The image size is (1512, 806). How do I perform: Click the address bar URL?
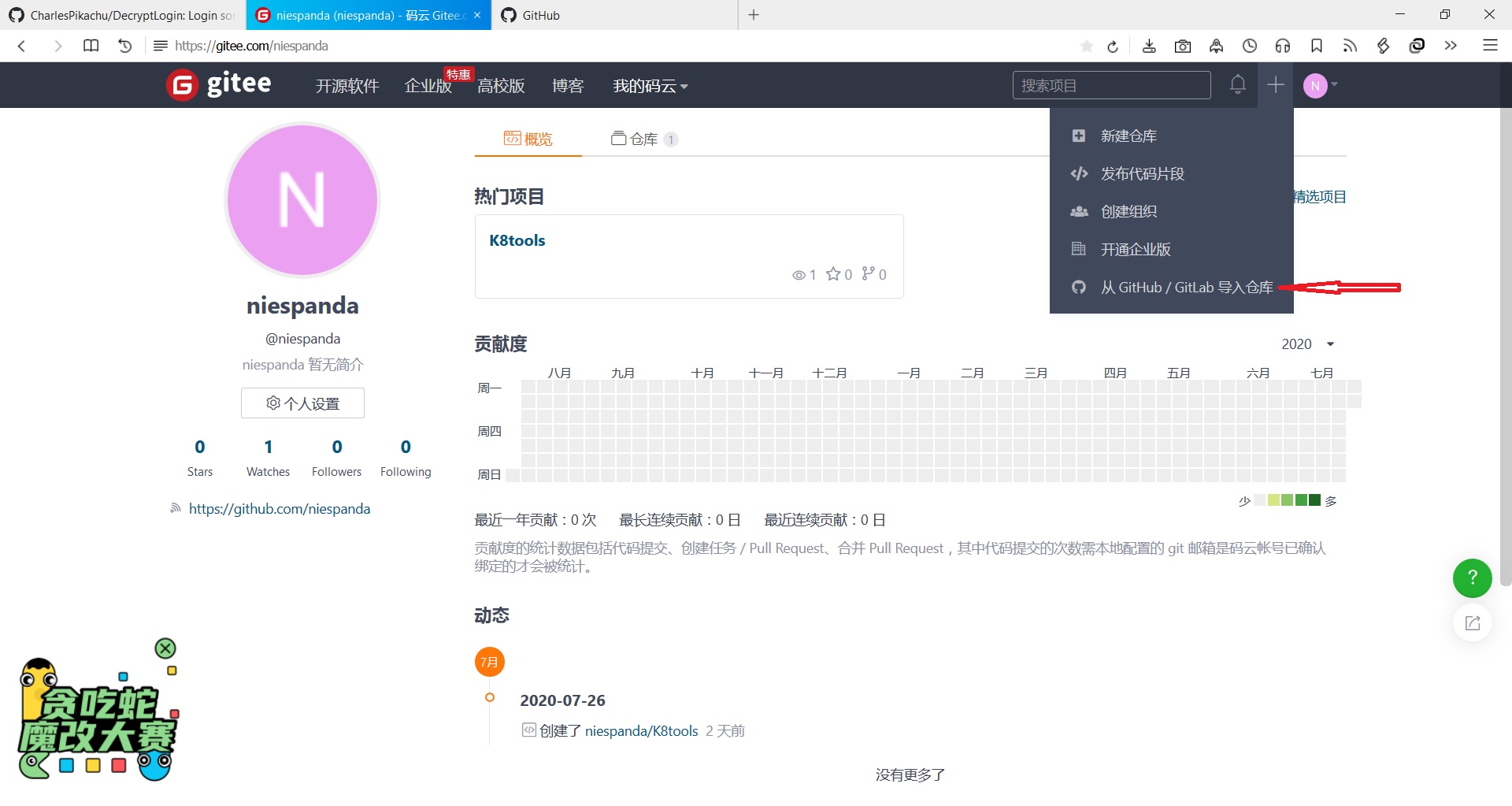click(x=251, y=46)
